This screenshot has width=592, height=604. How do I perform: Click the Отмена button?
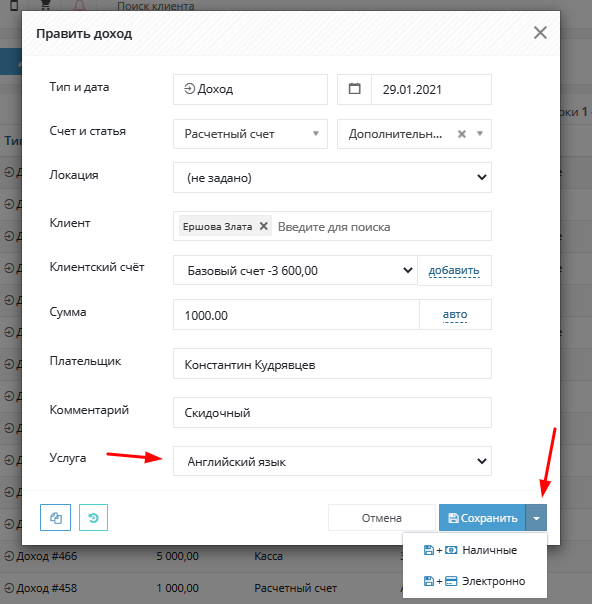click(x=382, y=518)
